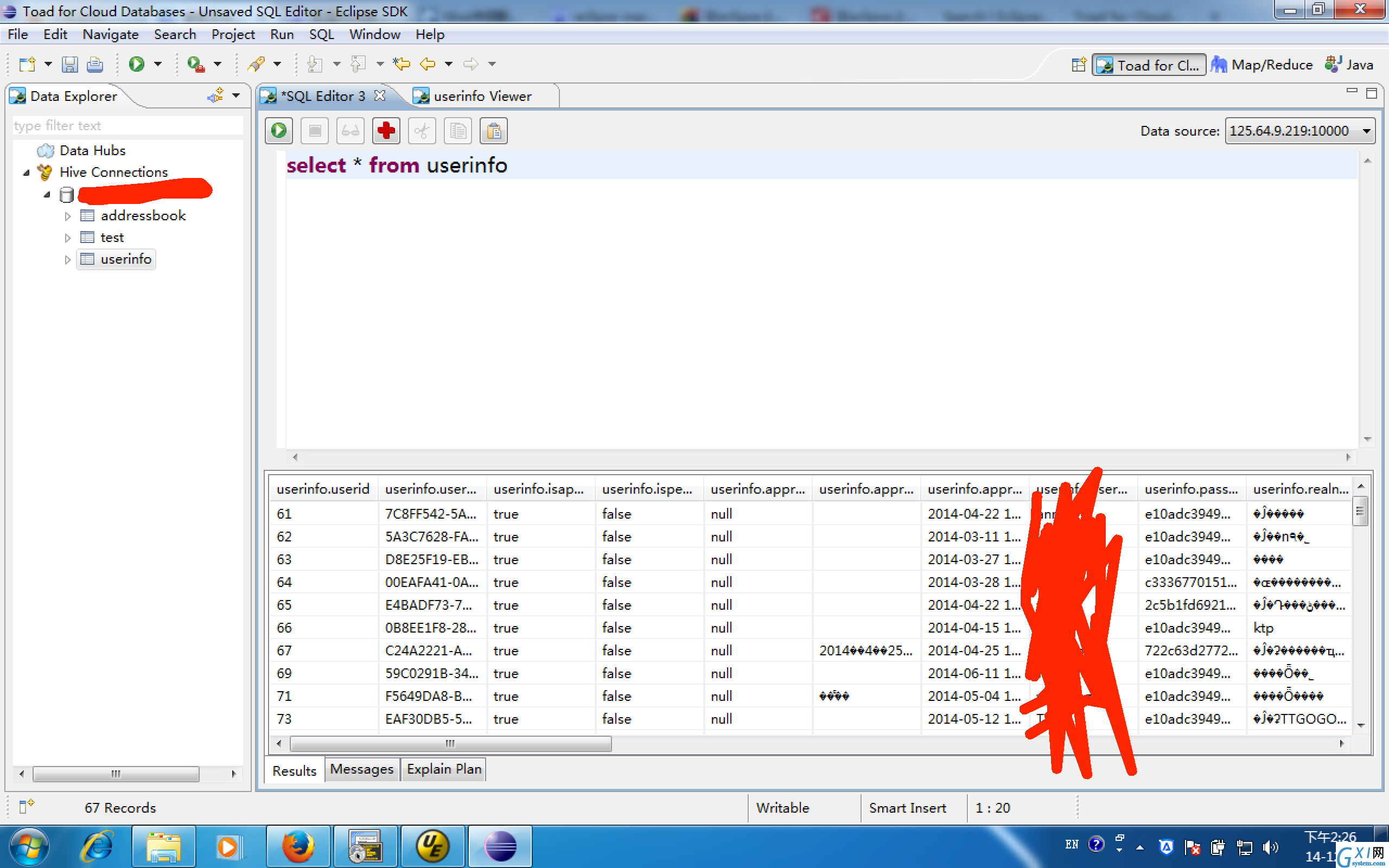Screen dimensions: 1389x868
Task: Switch to Map/Reduce perspective
Action: click(1262, 65)
